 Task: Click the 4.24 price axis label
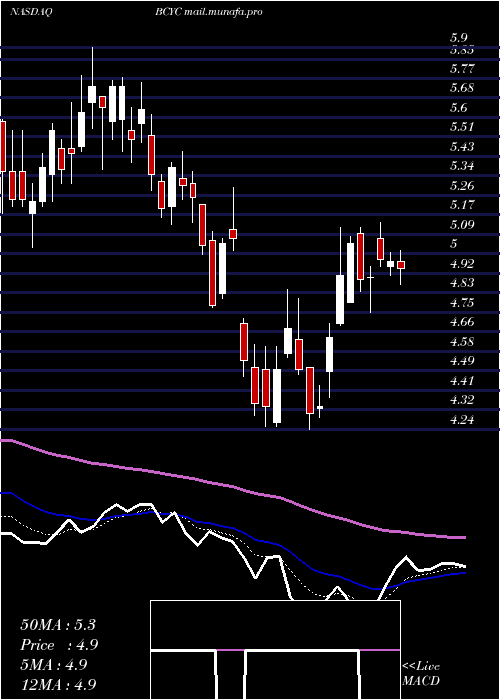(462, 419)
